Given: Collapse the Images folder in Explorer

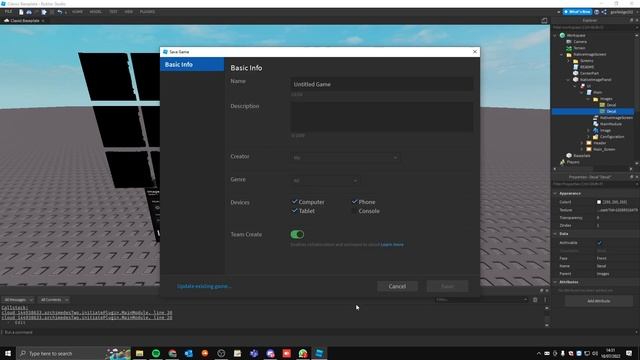Looking at the screenshot, I should (x=589, y=99).
